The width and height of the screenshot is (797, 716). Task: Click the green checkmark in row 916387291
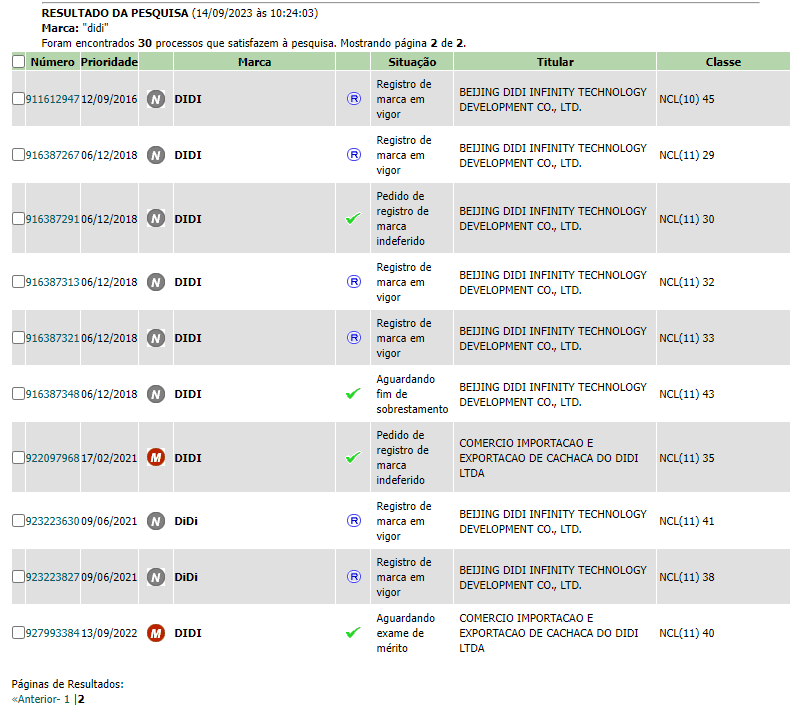coord(353,219)
